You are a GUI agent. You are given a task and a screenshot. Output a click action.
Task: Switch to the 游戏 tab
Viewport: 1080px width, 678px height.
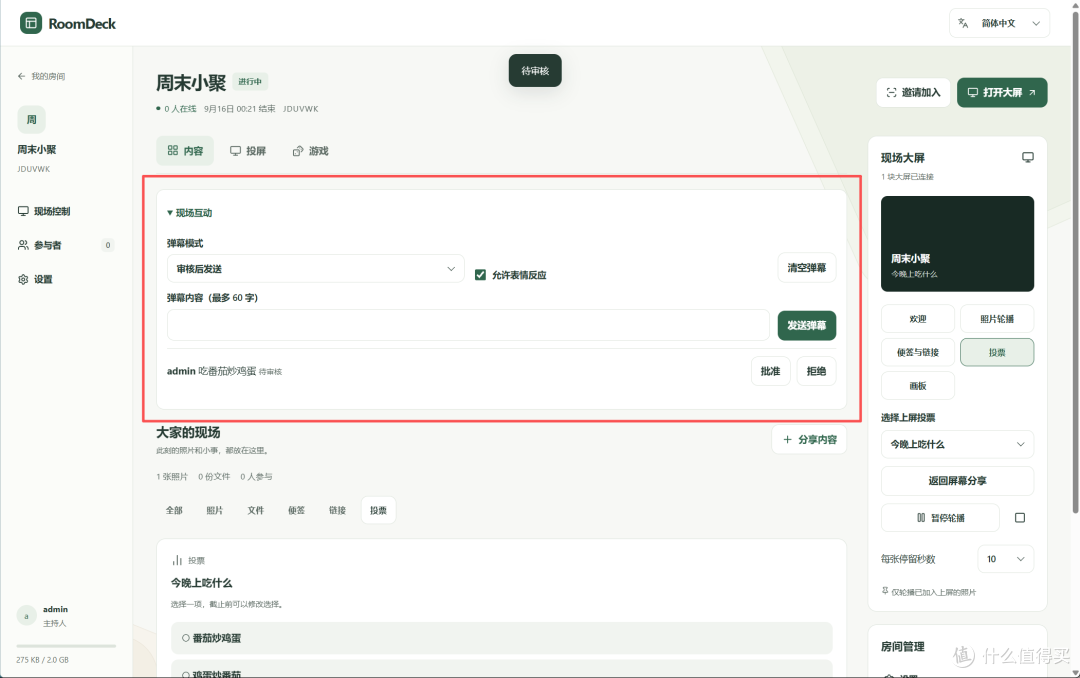tap(311, 151)
